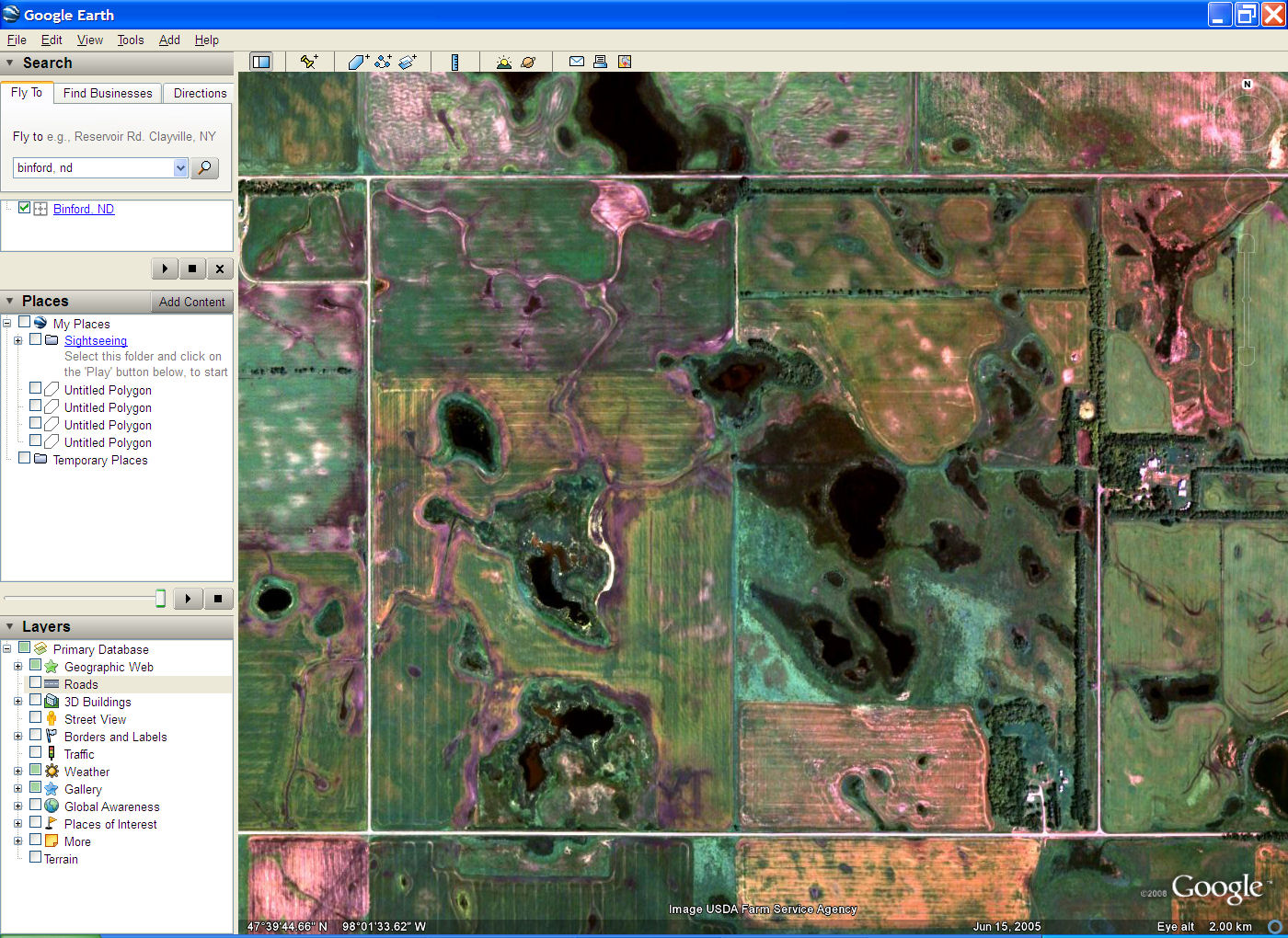The height and width of the screenshot is (938, 1288).
Task: Click the Places tour speed slider handle
Action: pyautogui.click(x=160, y=599)
